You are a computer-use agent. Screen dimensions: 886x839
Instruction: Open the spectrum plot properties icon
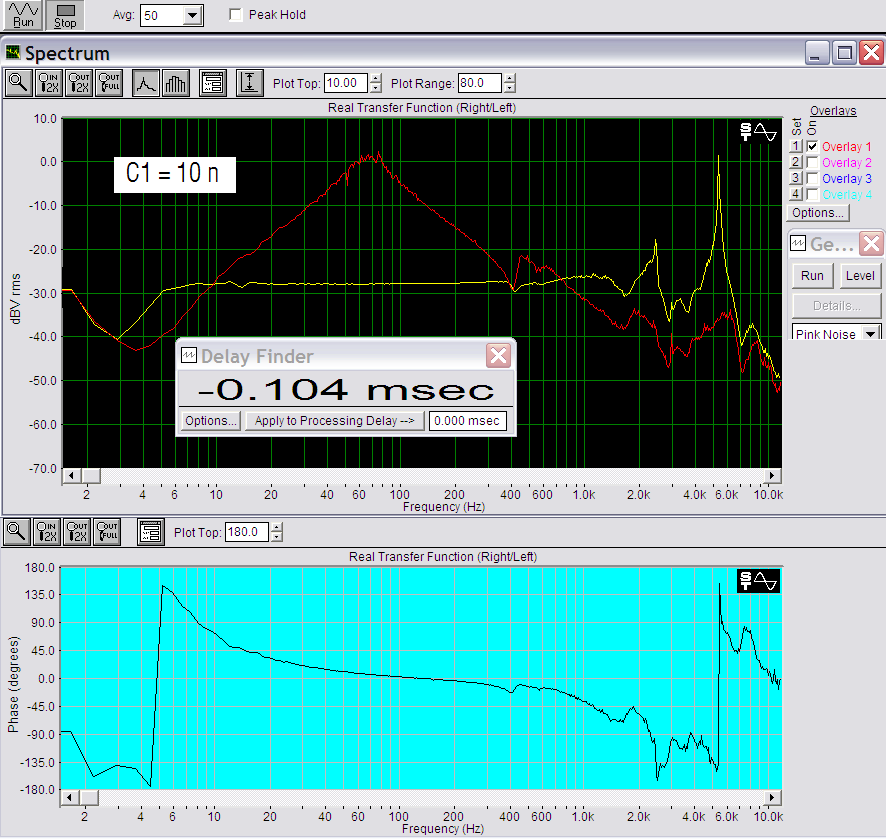213,83
